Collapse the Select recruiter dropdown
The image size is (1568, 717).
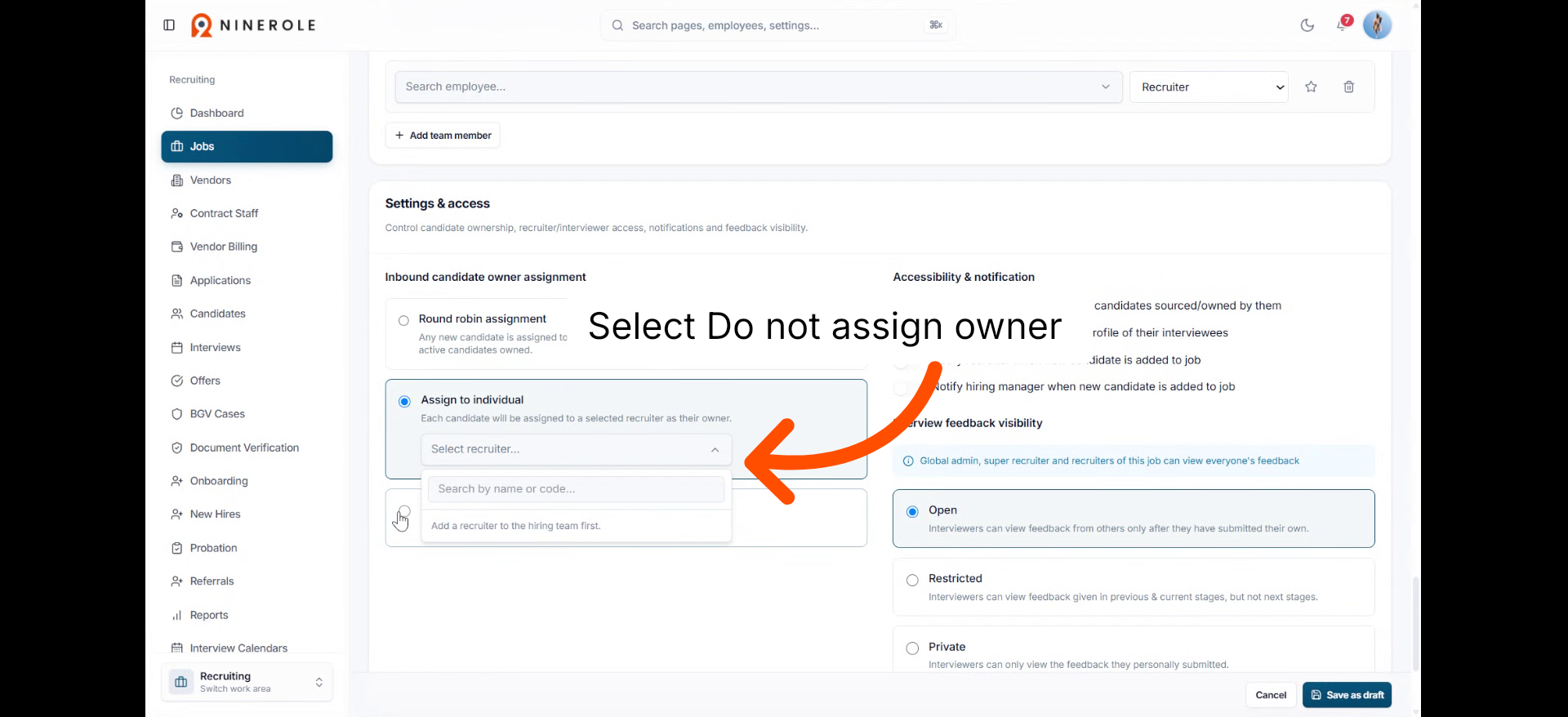[576, 449]
